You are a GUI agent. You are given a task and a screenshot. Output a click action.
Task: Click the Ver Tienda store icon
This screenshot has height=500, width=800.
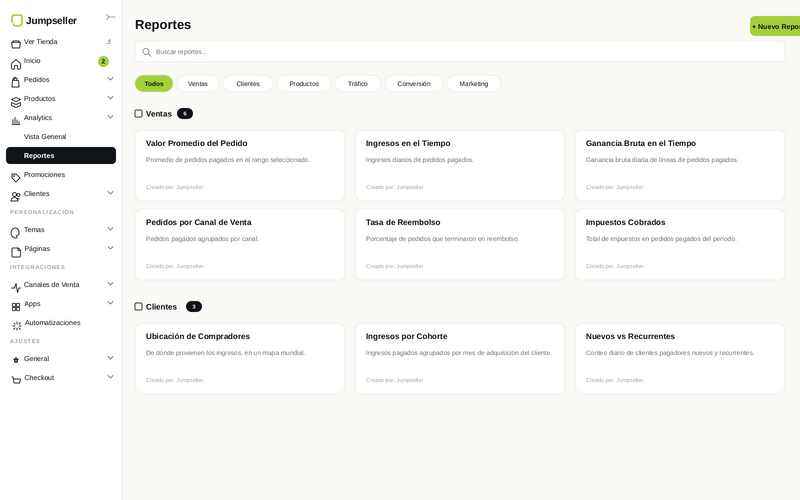(16, 44)
